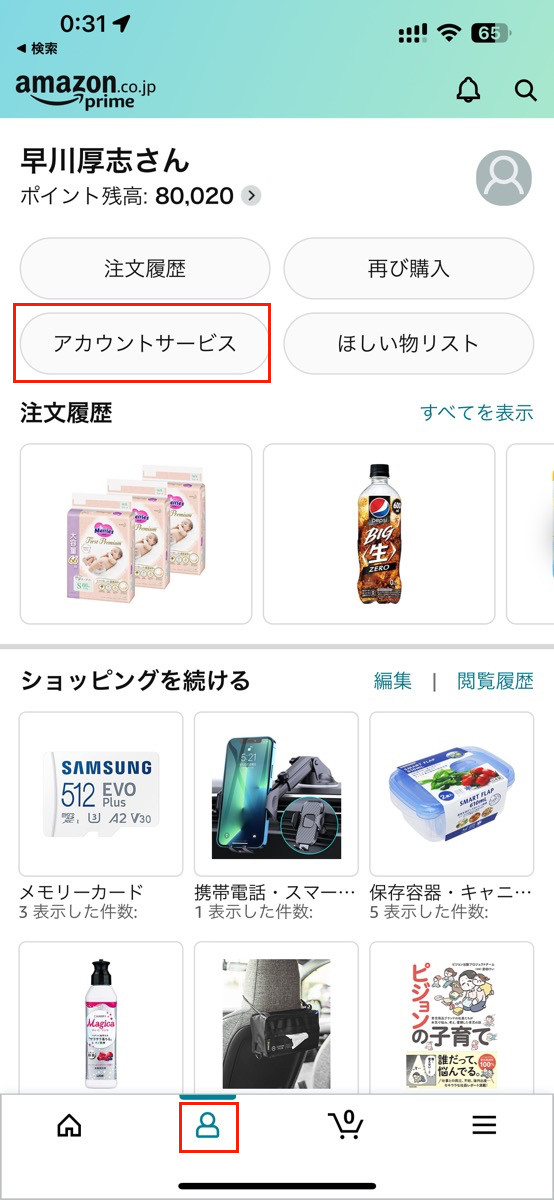Go back via the 検索 arrow
Image resolution: width=554 pixels, height=1200 pixels.
pos(37,48)
